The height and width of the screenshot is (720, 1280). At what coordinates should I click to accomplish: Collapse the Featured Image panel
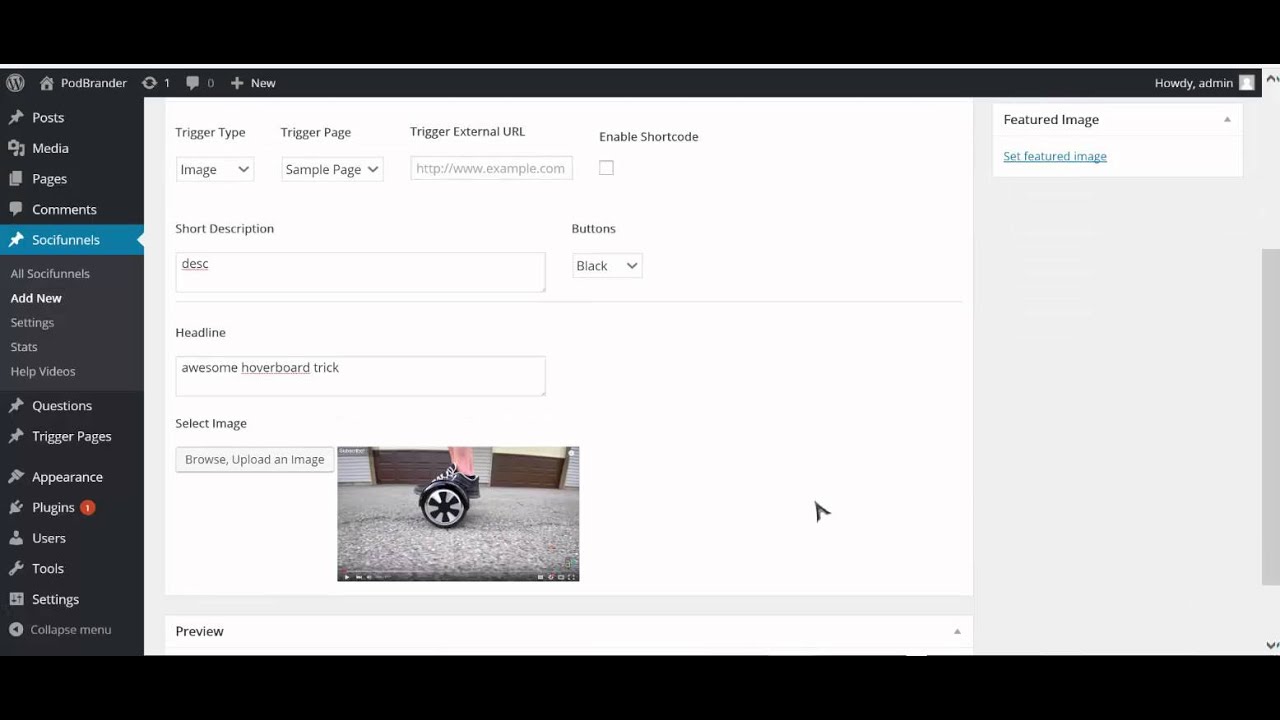coord(1227,119)
